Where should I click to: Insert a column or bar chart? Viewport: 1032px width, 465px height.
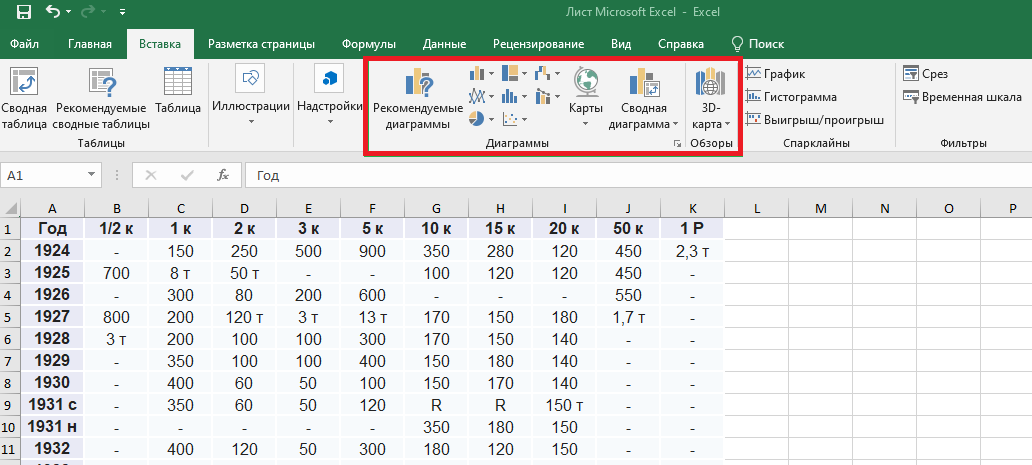tap(481, 74)
